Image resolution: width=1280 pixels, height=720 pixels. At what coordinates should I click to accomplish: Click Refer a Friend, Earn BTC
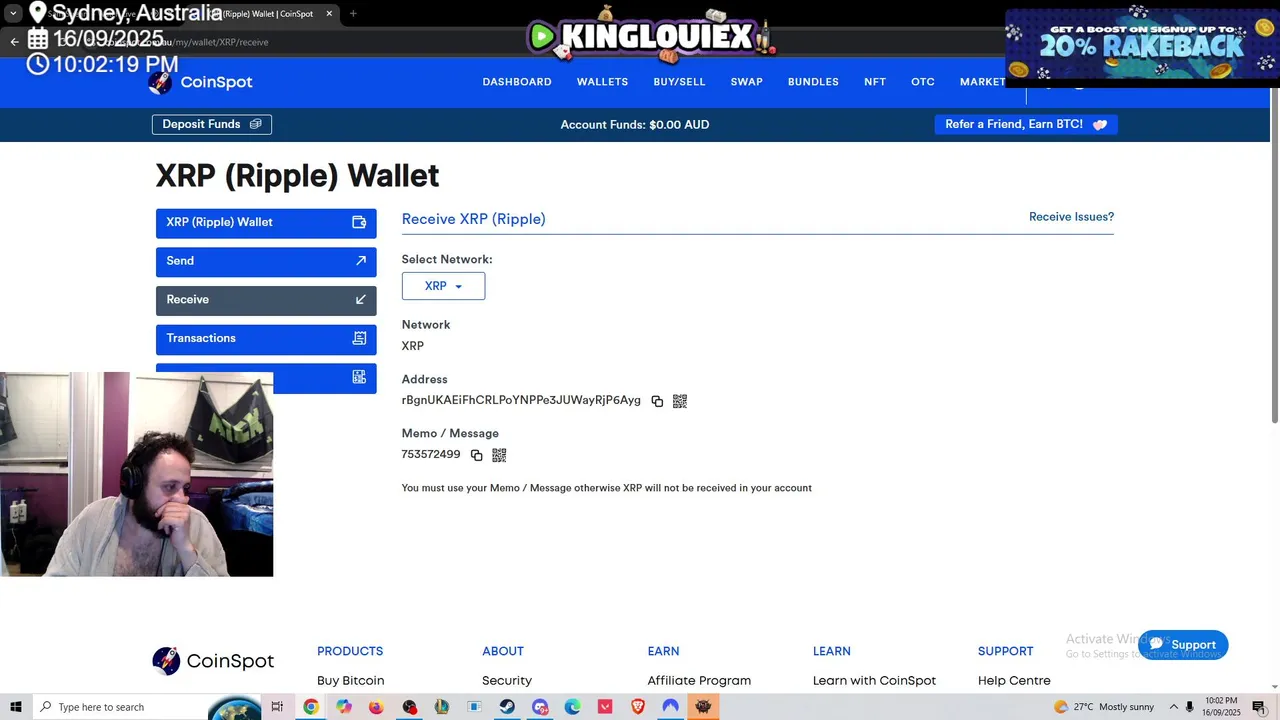pyautogui.click(x=1026, y=124)
